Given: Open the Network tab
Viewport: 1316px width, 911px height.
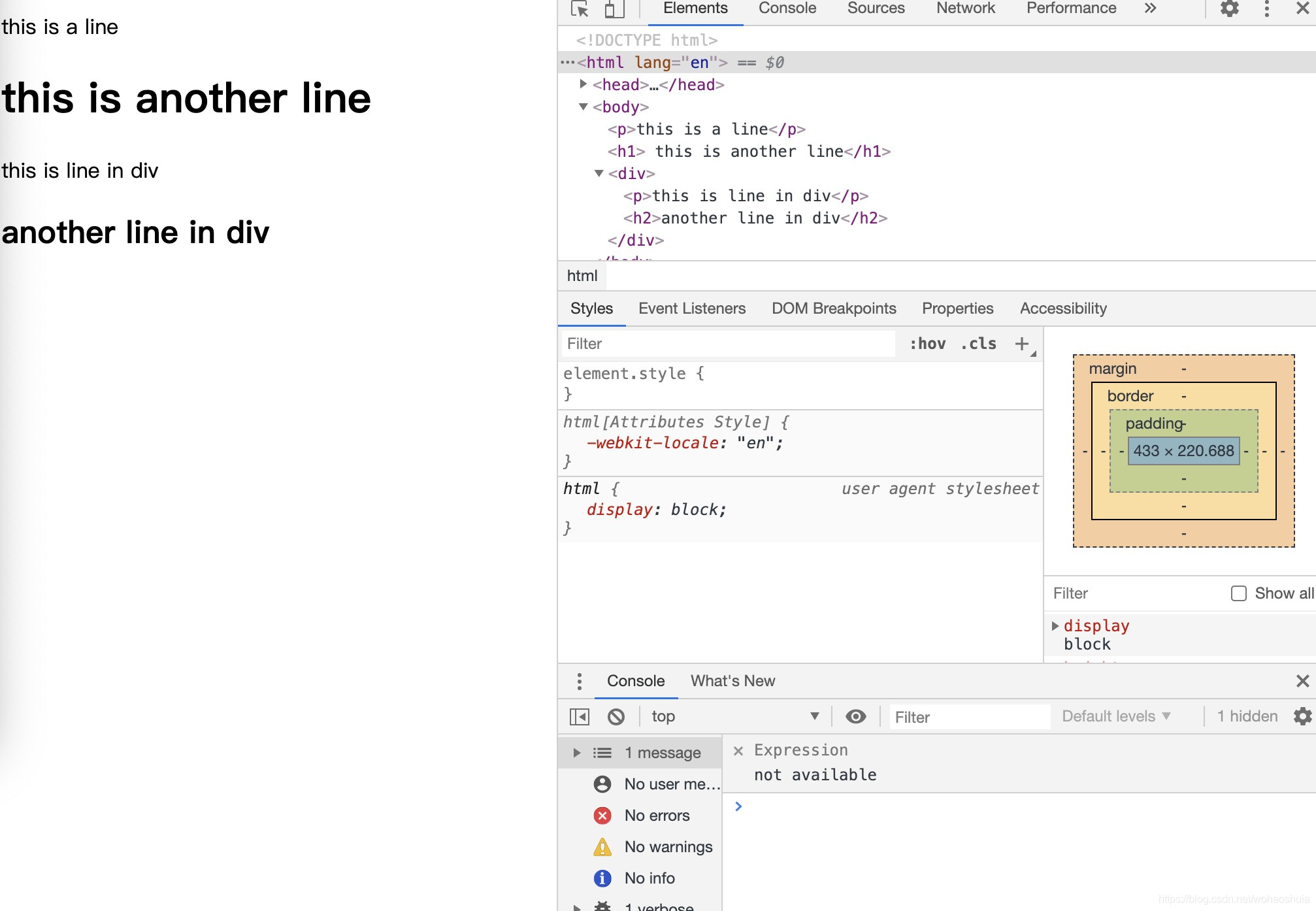Looking at the screenshot, I should tap(966, 8).
